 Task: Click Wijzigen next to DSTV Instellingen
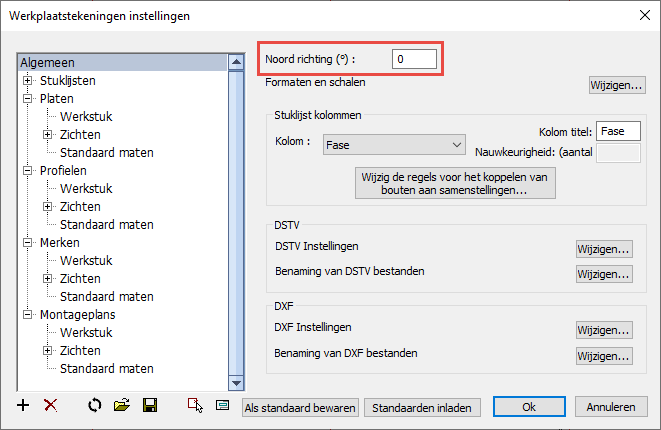(604, 249)
